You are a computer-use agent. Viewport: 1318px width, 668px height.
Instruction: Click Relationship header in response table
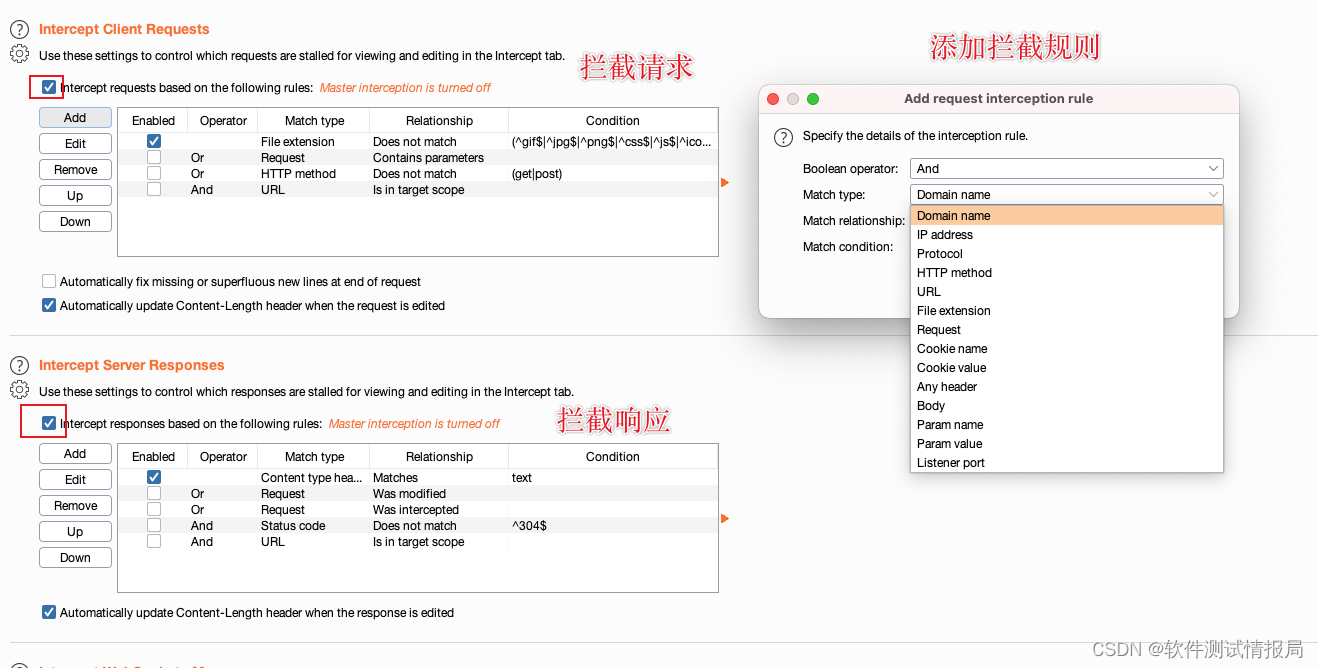(x=440, y=457)
